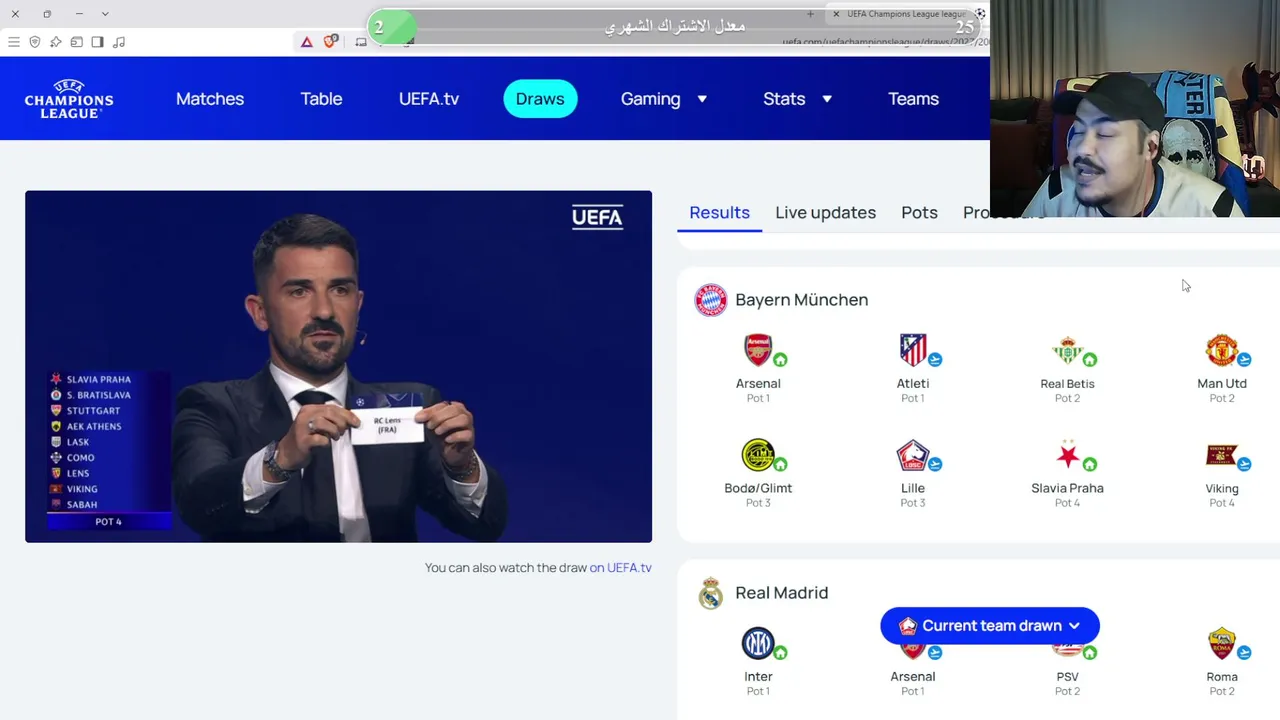Screen dimensions: 1280x720
Task: Open the browser wallet icon
Action: 76,42
